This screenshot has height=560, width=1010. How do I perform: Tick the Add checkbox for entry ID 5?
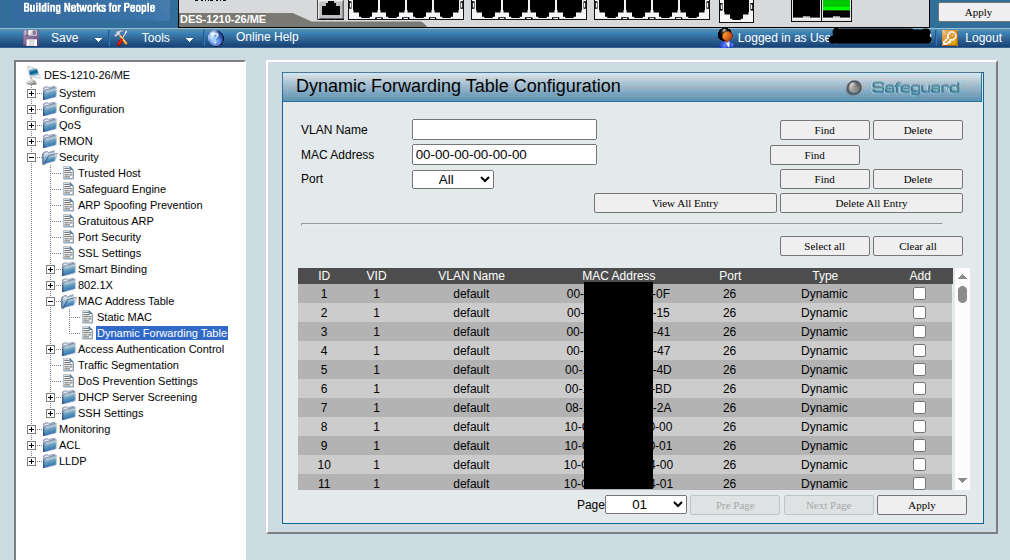(919, 370)
